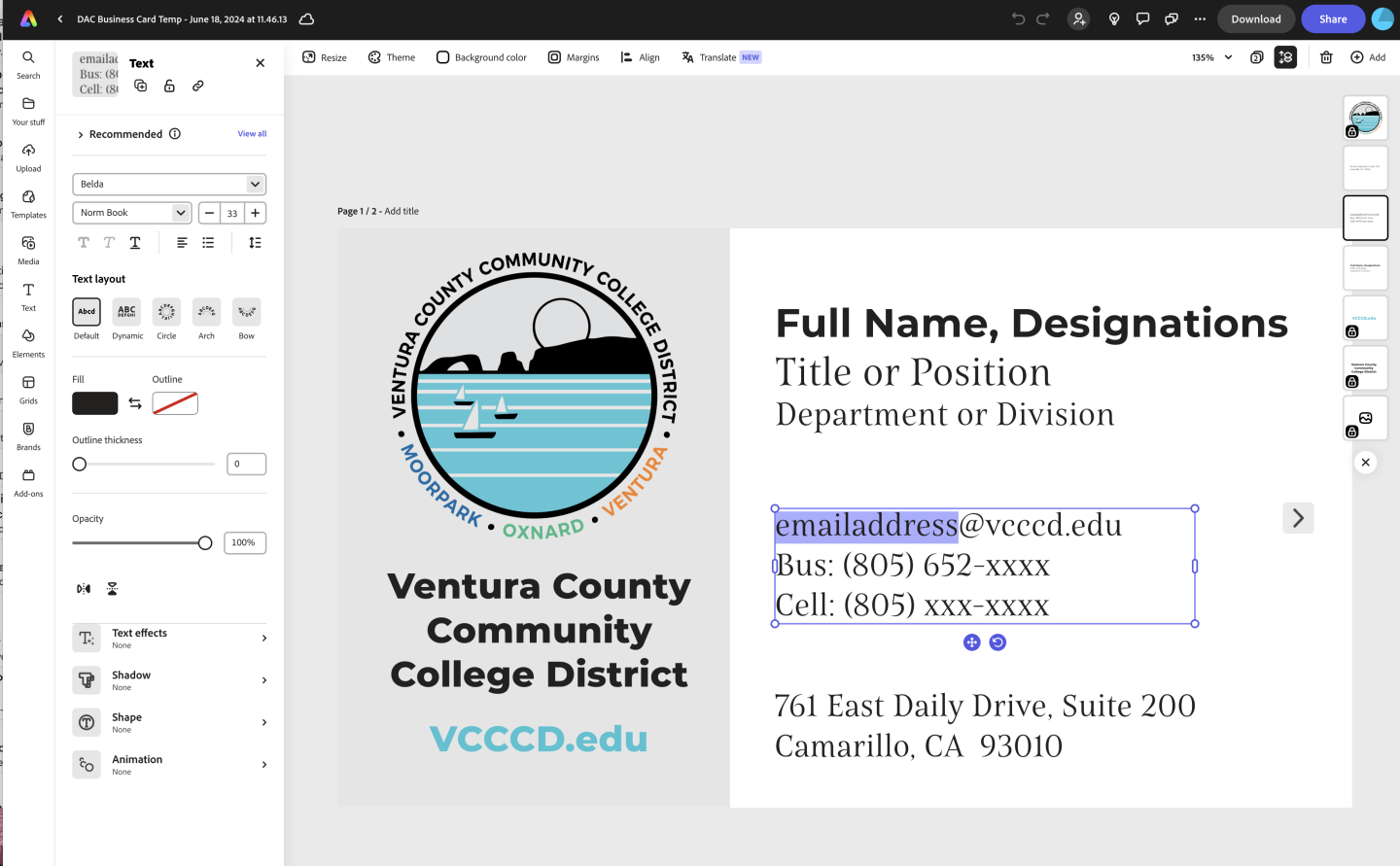Open the layers reorder panel
The height and width of the screenshot is (866, 1400).
point(1285,57)
